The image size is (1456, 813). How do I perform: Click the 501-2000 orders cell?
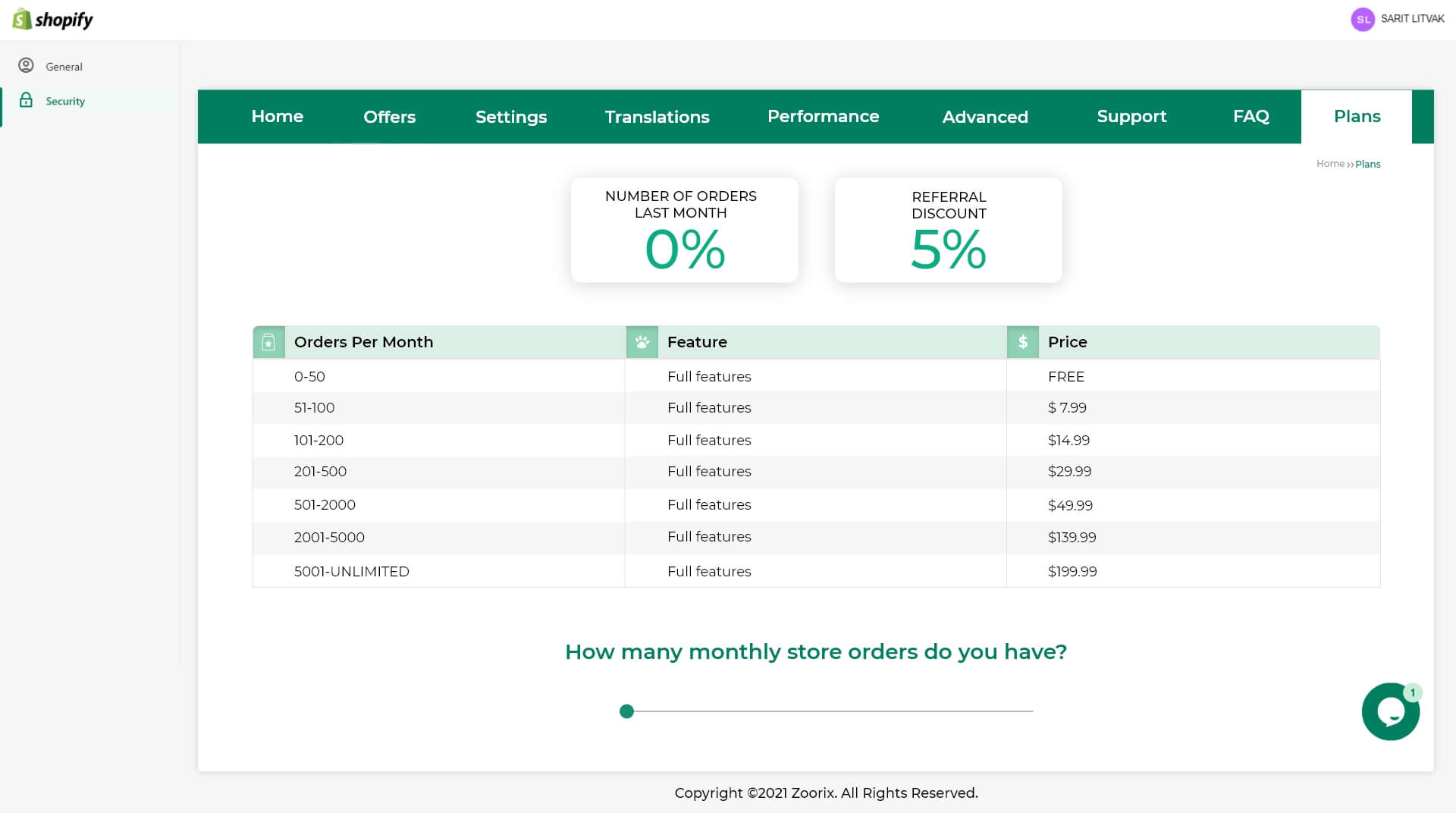438,505
